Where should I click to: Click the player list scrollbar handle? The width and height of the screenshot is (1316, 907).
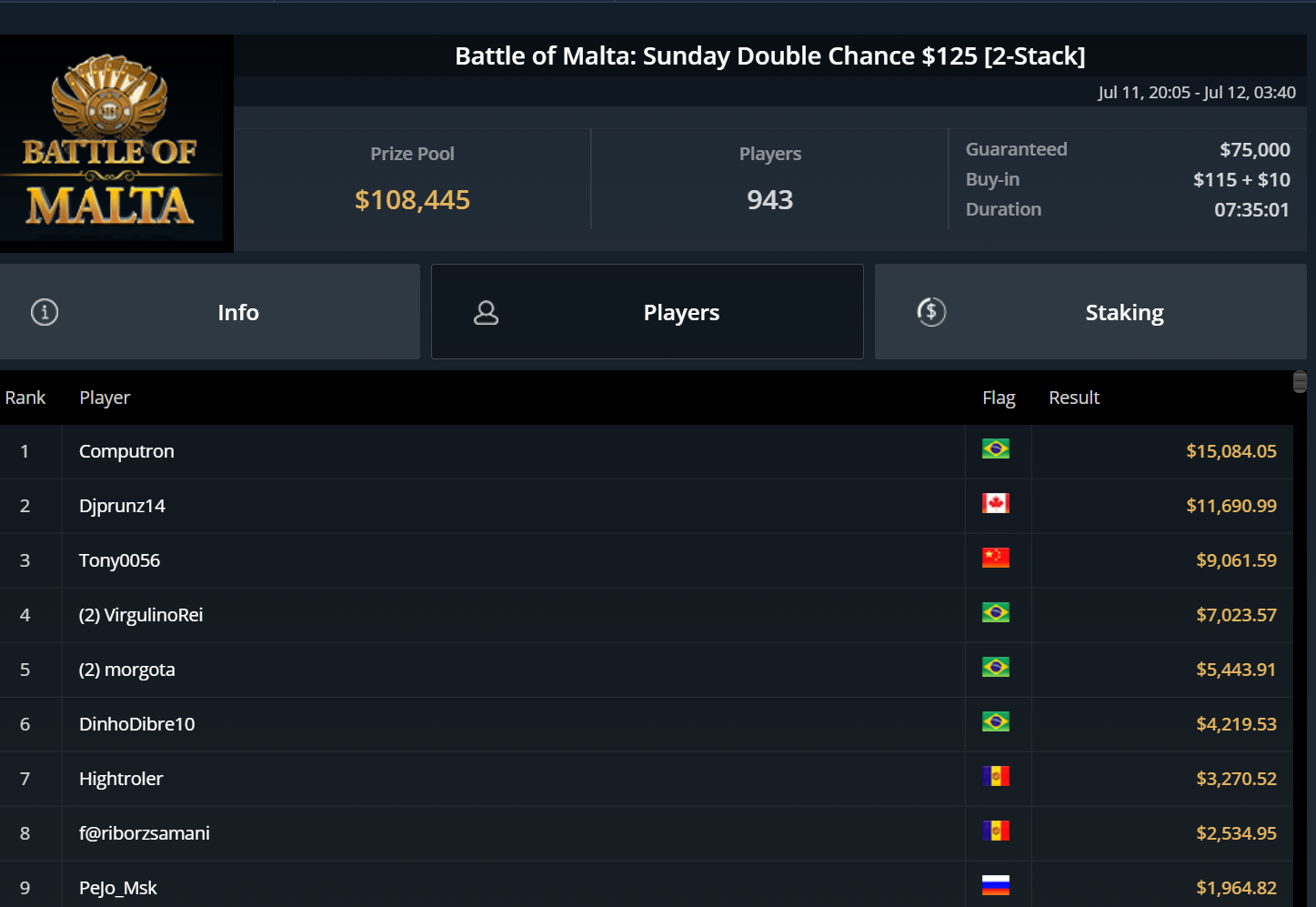[x=1301, y=382]
